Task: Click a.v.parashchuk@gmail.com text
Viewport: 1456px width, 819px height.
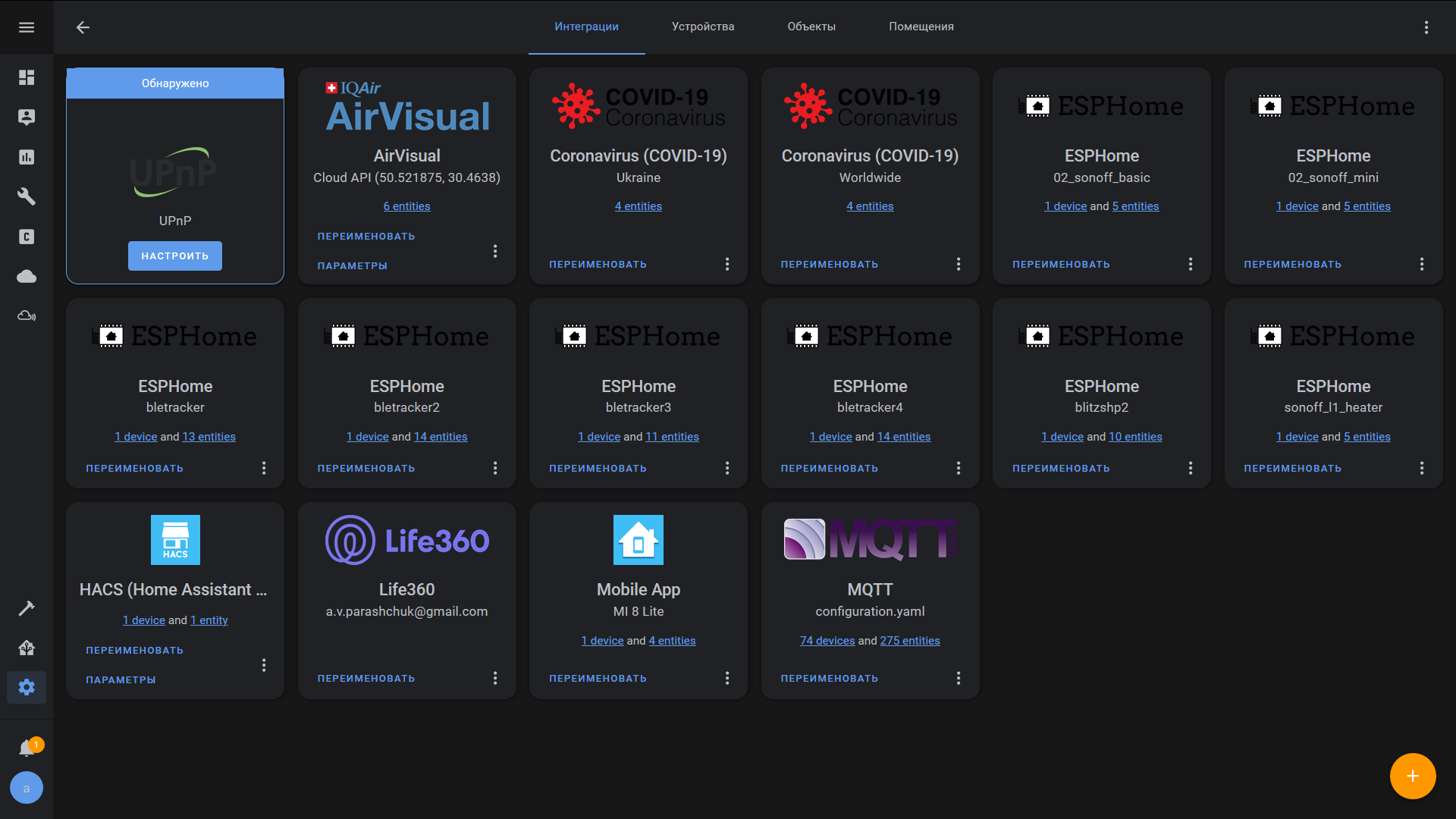Action: (407, 611)
